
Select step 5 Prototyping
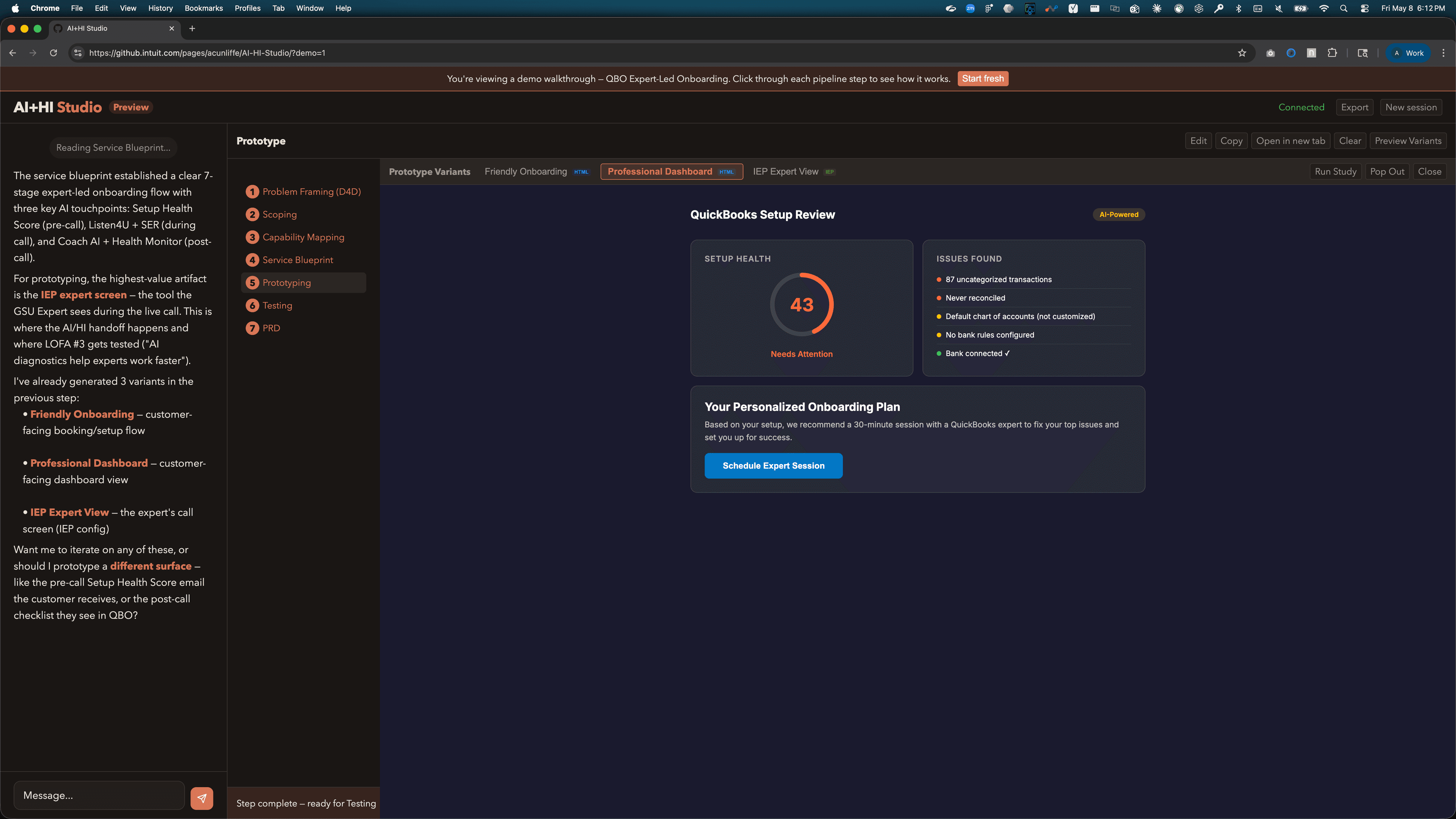pos(304,282)
